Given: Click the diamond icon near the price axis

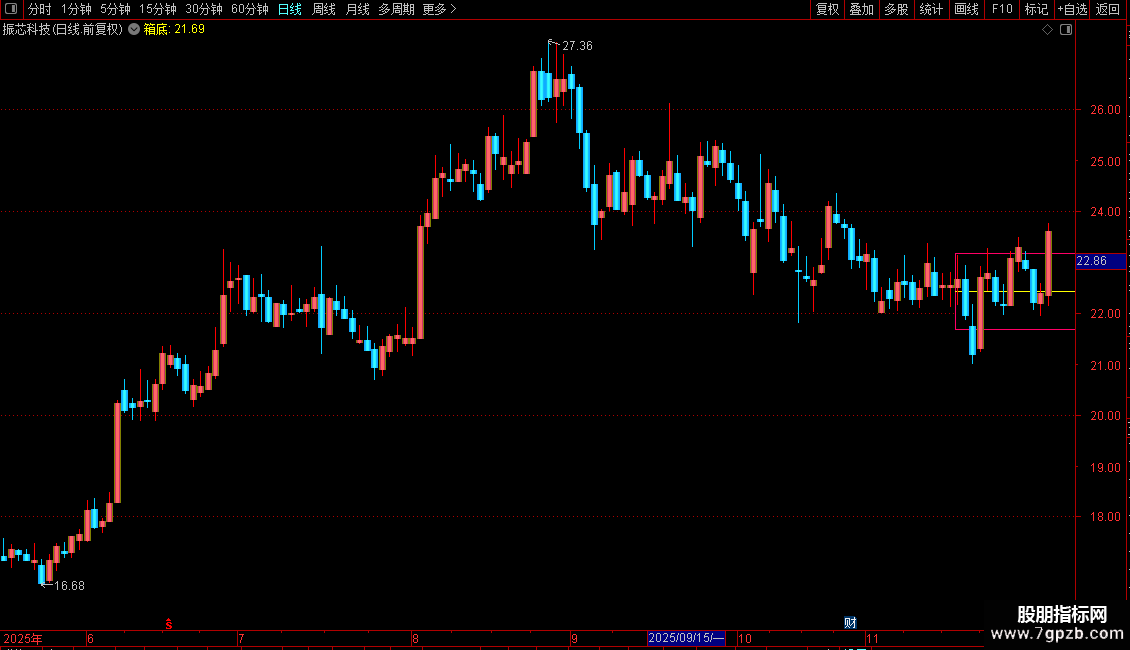Looking at the screenshot, I should click(1048, 30).
